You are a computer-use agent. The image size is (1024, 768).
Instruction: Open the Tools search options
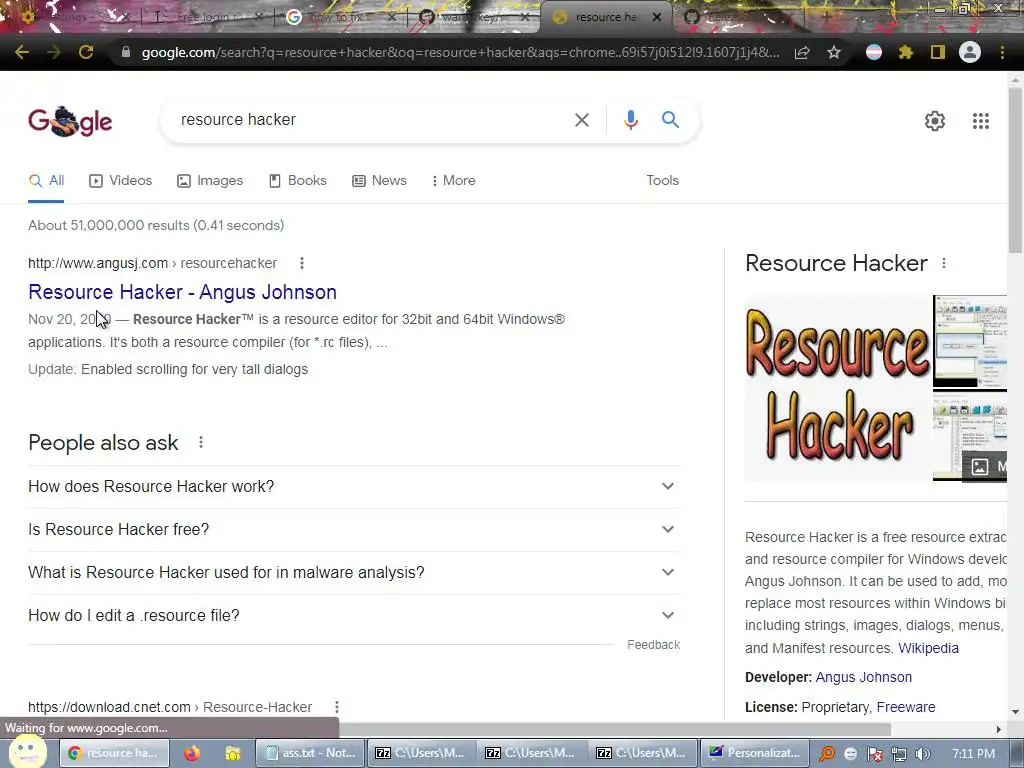point(662,180)
